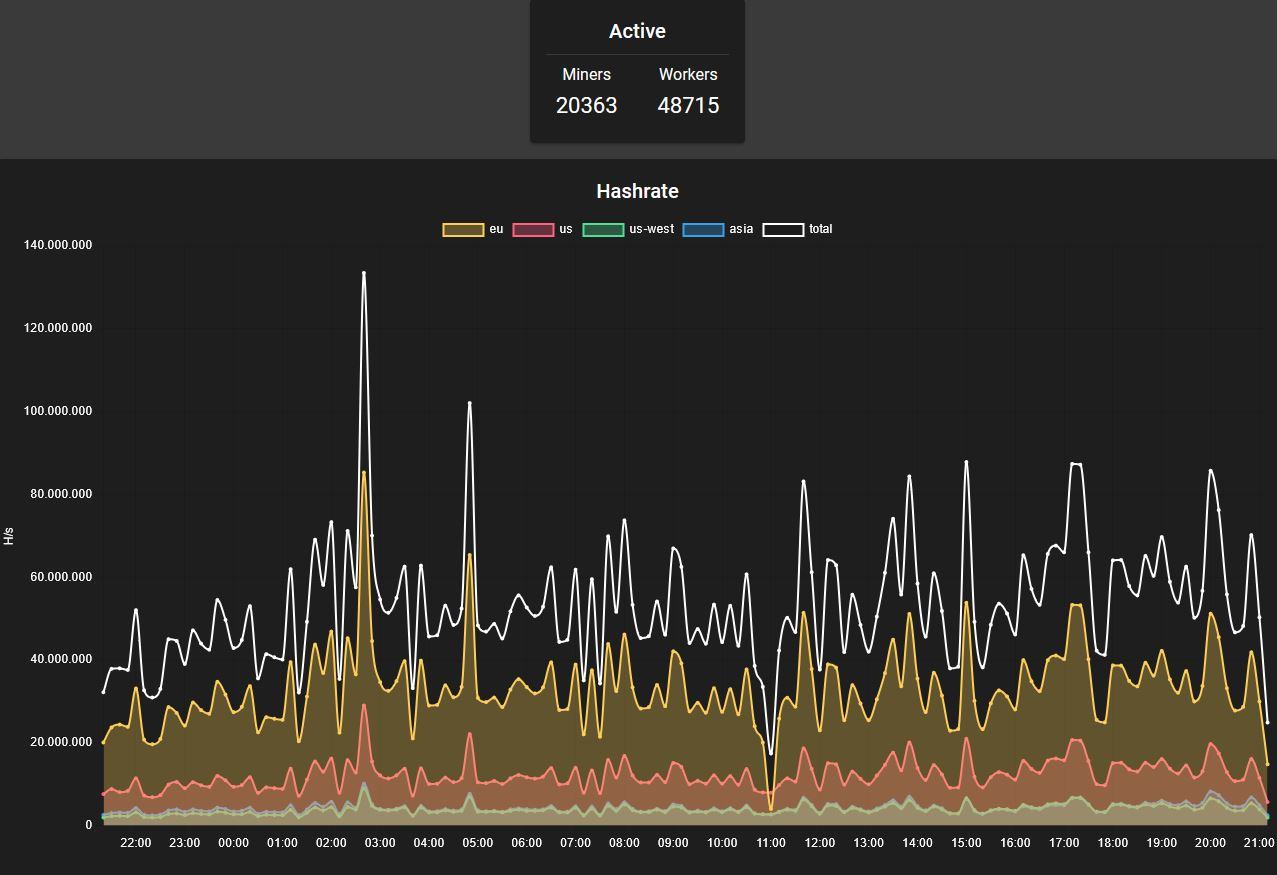Click the 21:00 time axis label

(1259, 843)
